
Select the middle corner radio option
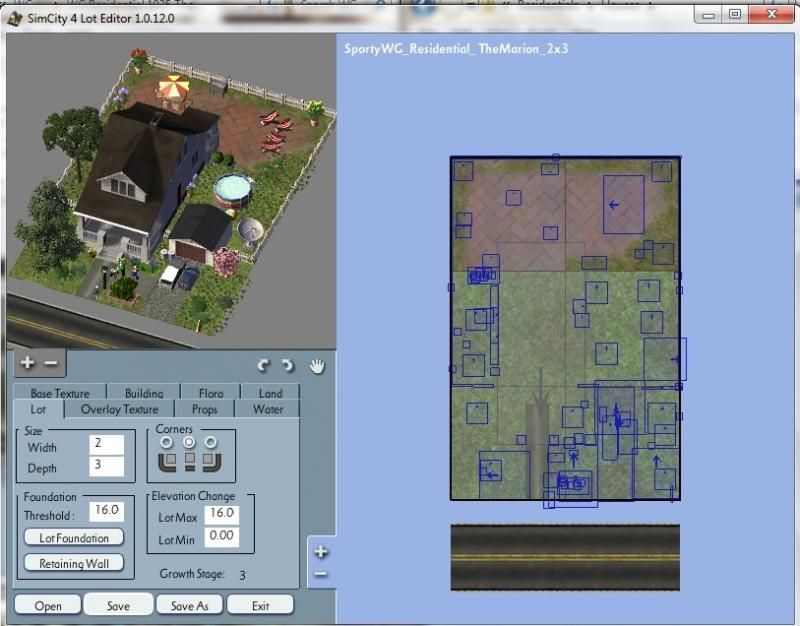click(x=189, y=442)
